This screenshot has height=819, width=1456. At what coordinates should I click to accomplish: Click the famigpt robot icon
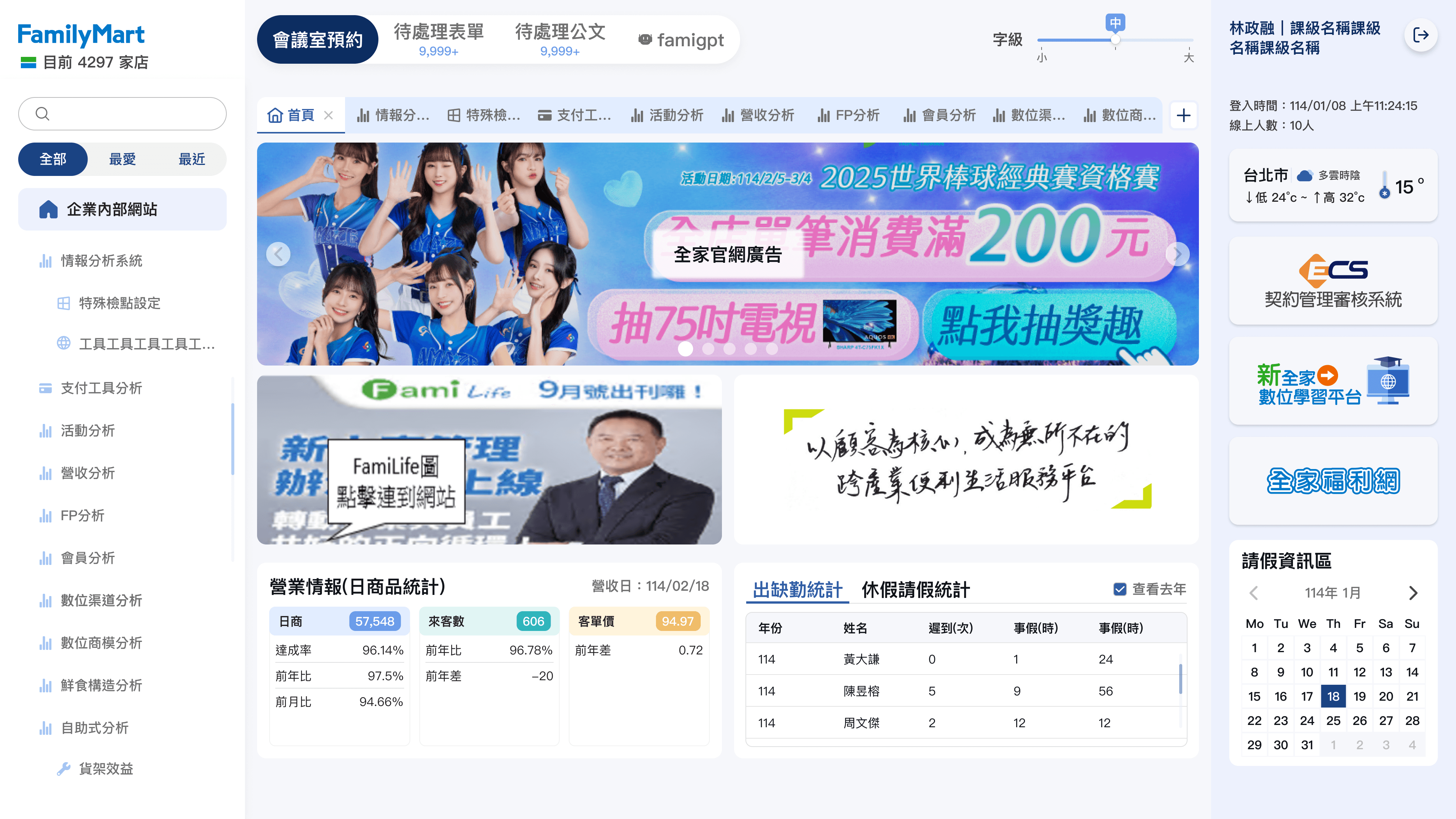click(644, 39)
